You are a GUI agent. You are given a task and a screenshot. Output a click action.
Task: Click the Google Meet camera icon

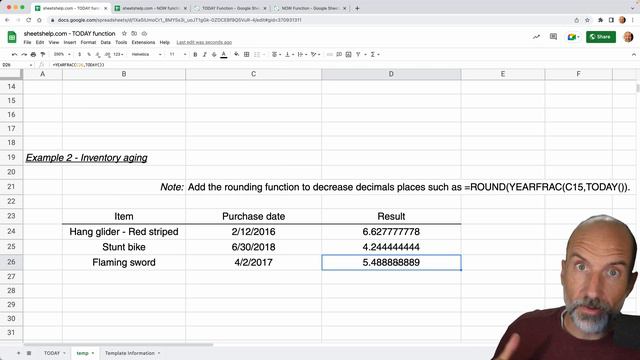(573, 37)
